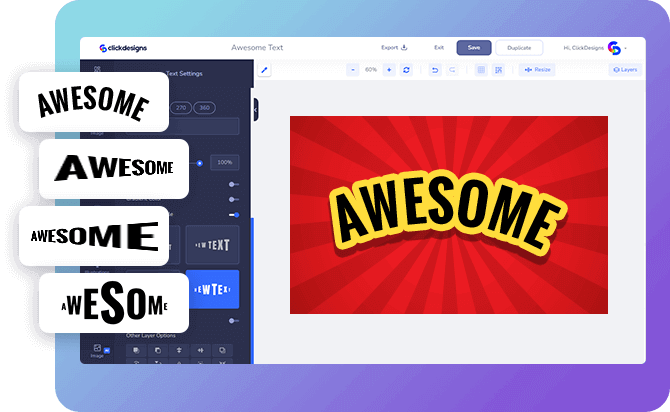
Task: Open the Image tool in left sidebar
Action: 97,349
